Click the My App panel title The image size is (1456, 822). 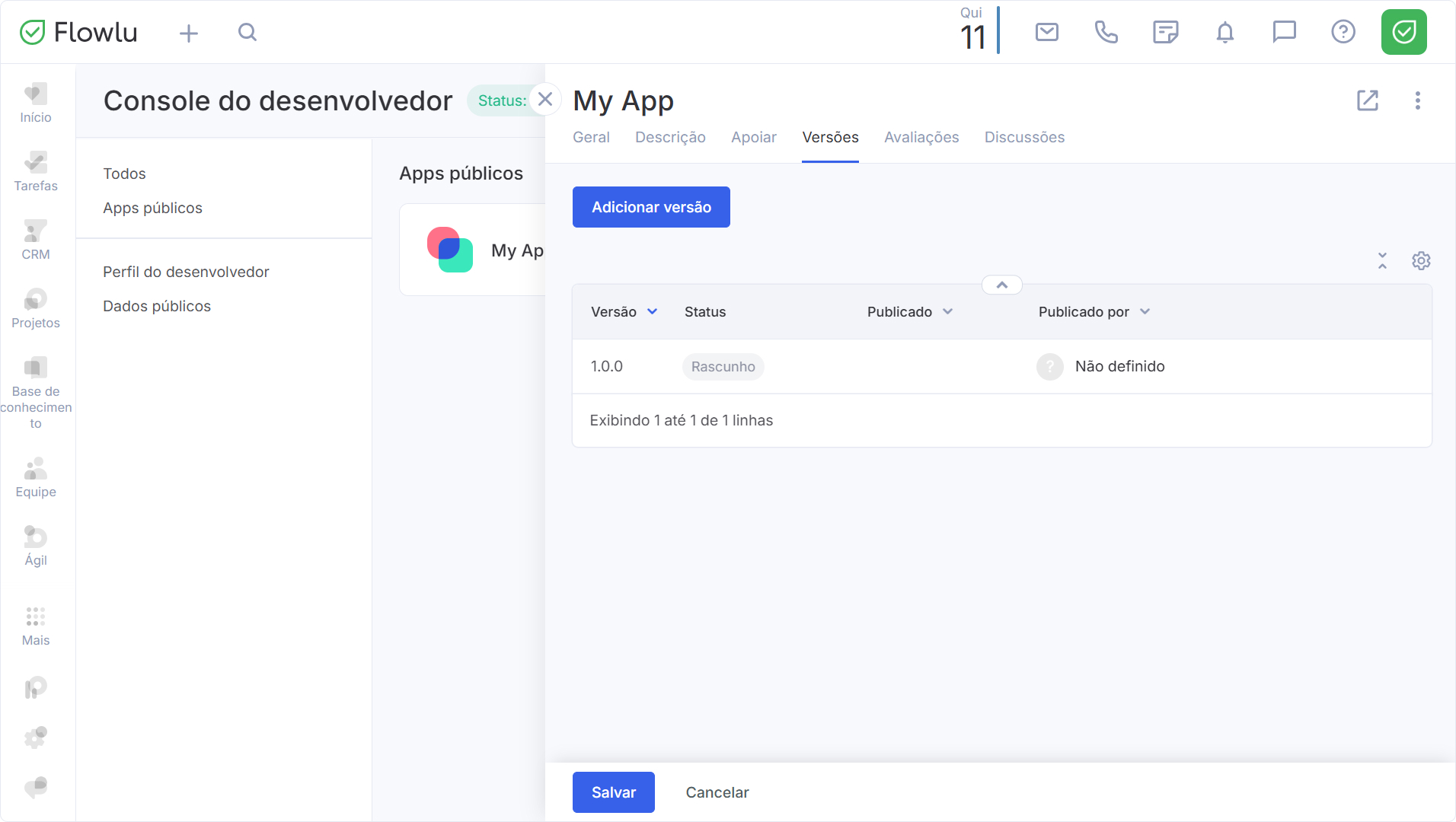click(x=623, y=100)
